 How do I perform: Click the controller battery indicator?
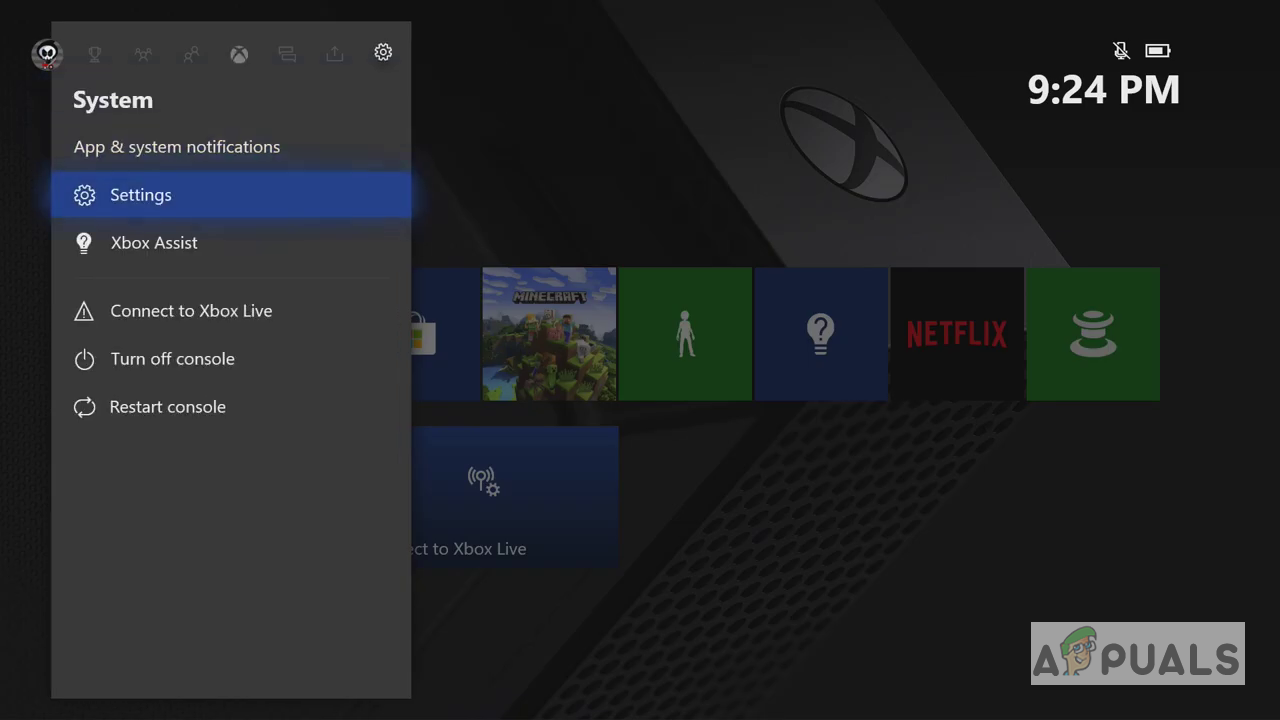(1157, 50)
